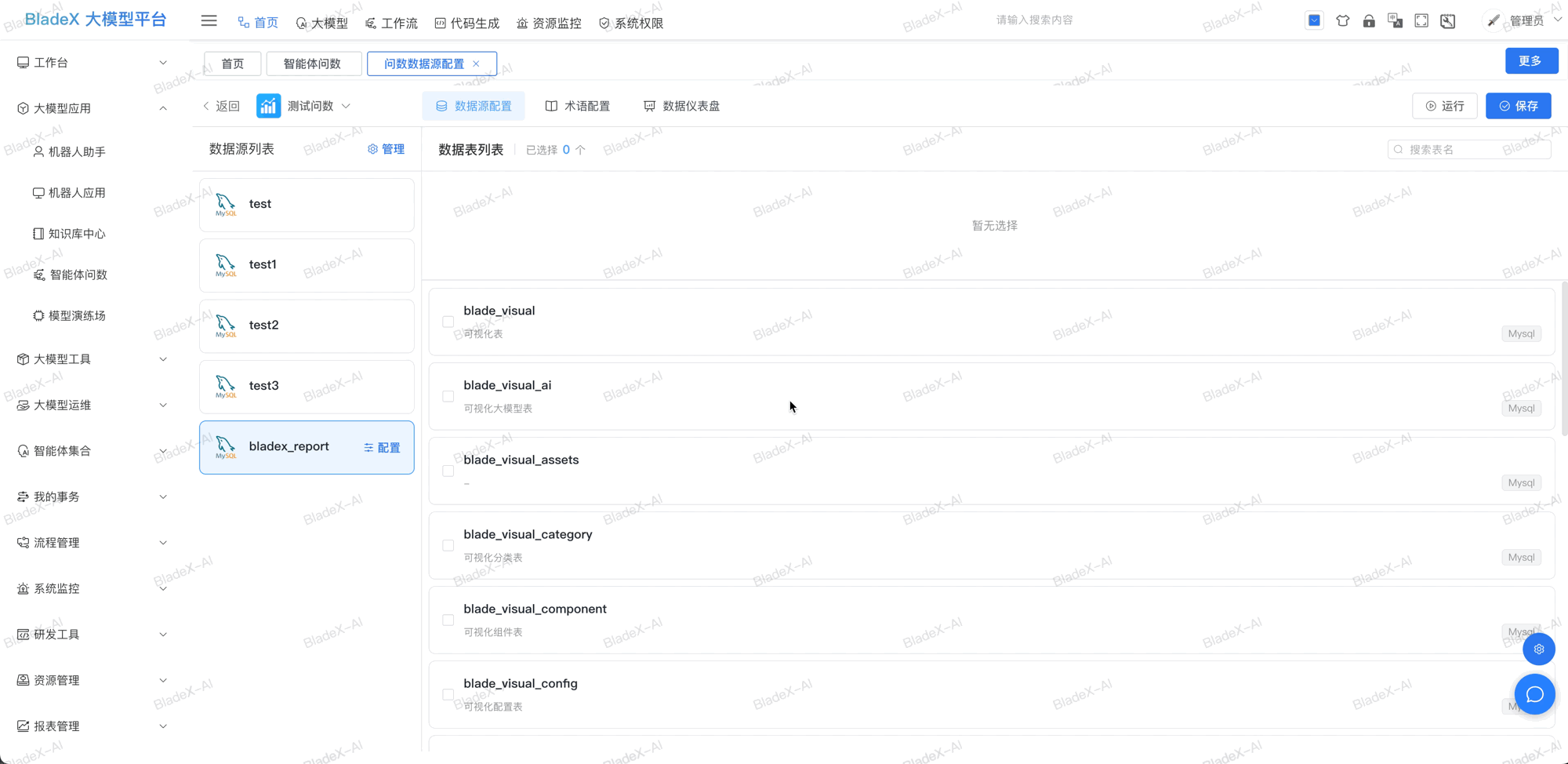Open the 智能体问数 tab
Screen dimensions: 1568x764
(314, 64)
